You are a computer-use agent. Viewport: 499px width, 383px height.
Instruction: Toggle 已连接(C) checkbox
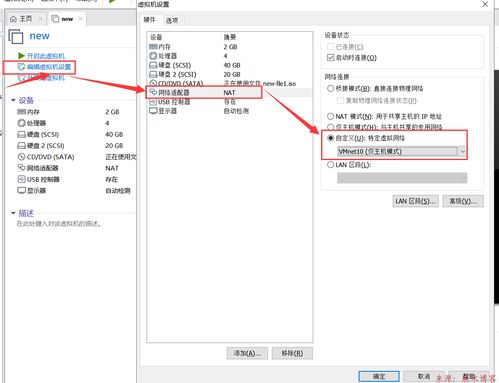tap(330, 47)
